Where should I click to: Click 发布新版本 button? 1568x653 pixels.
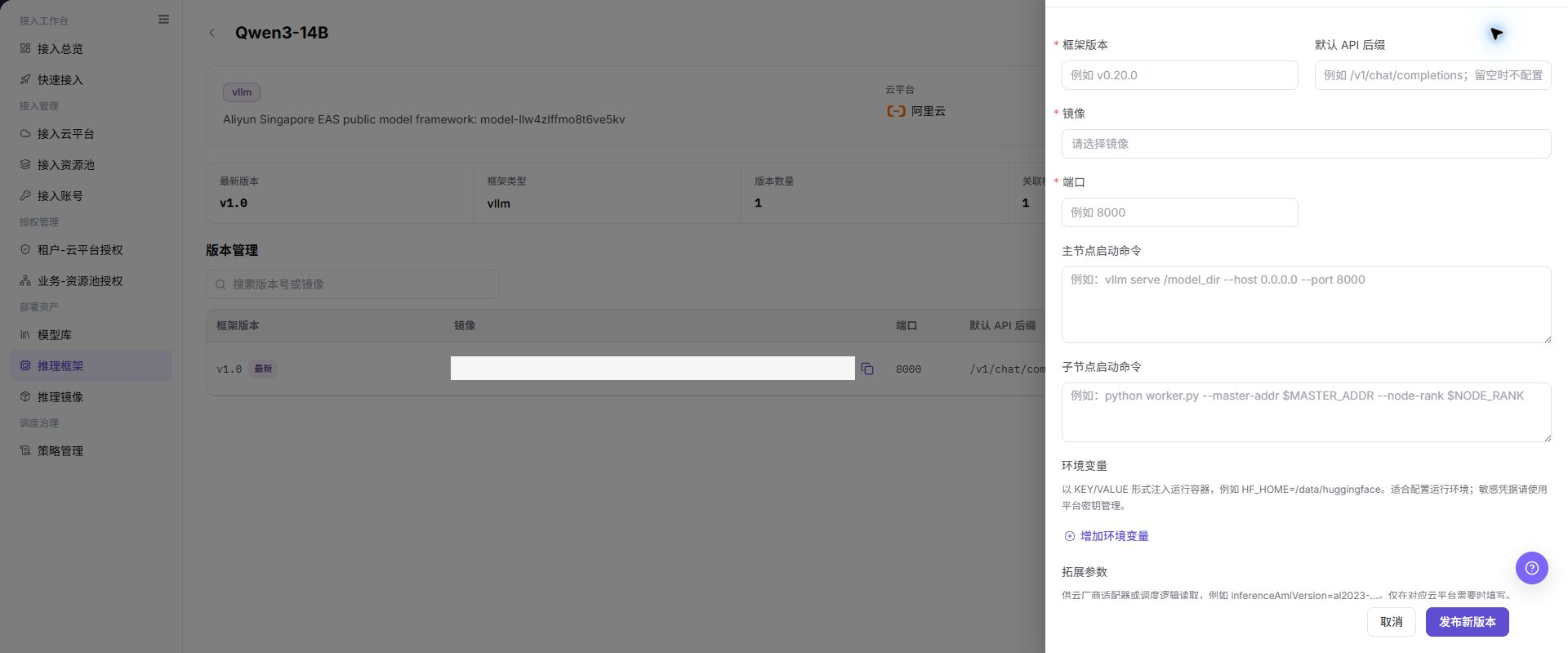(1468, 622)
